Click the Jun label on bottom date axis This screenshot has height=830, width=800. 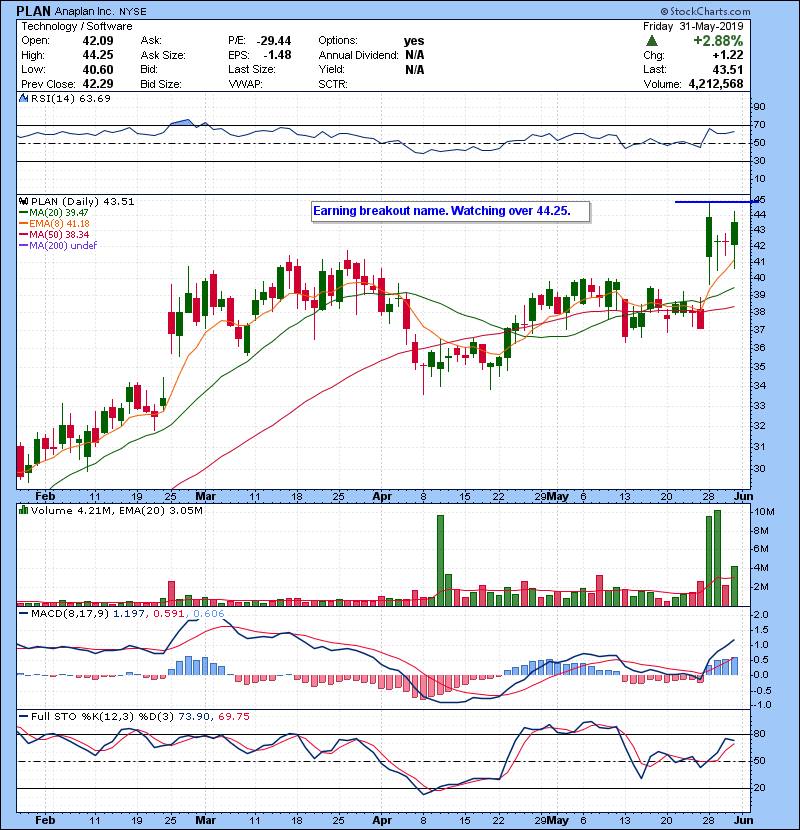pyautogui.click(x=743, y=820)
